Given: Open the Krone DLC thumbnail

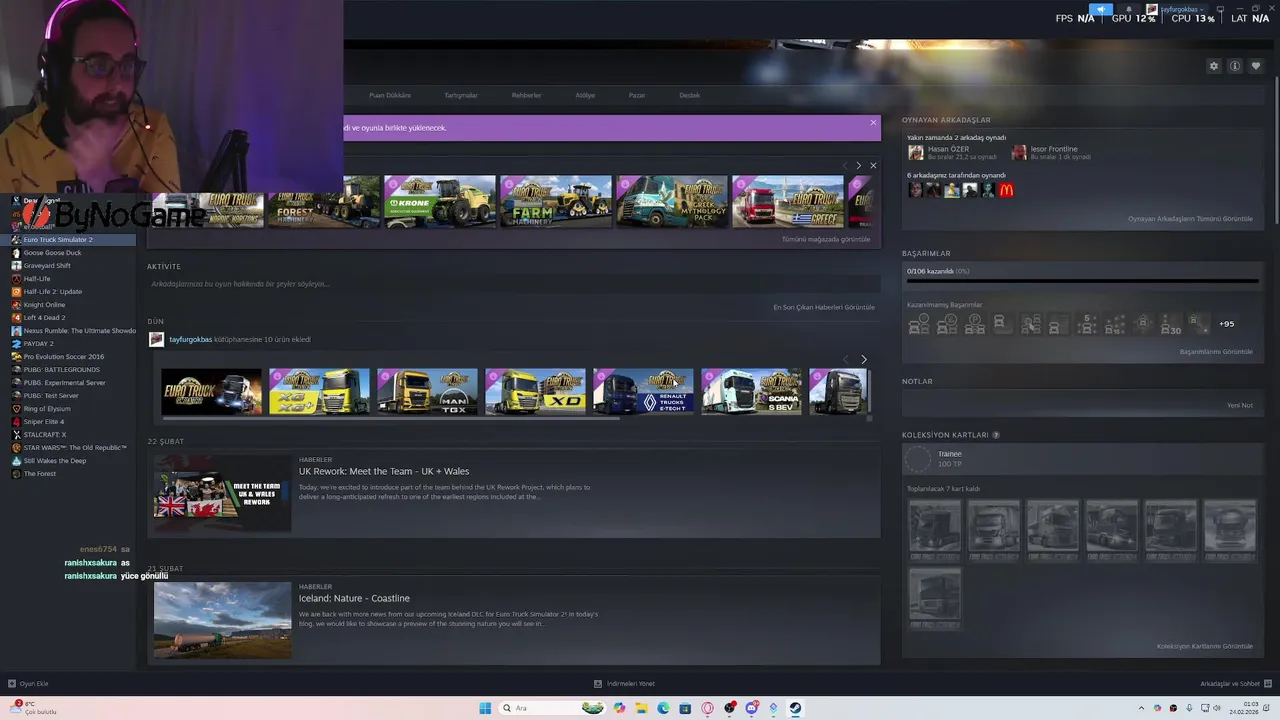Looking at the screenshot, I should click(x=440, y=202).
